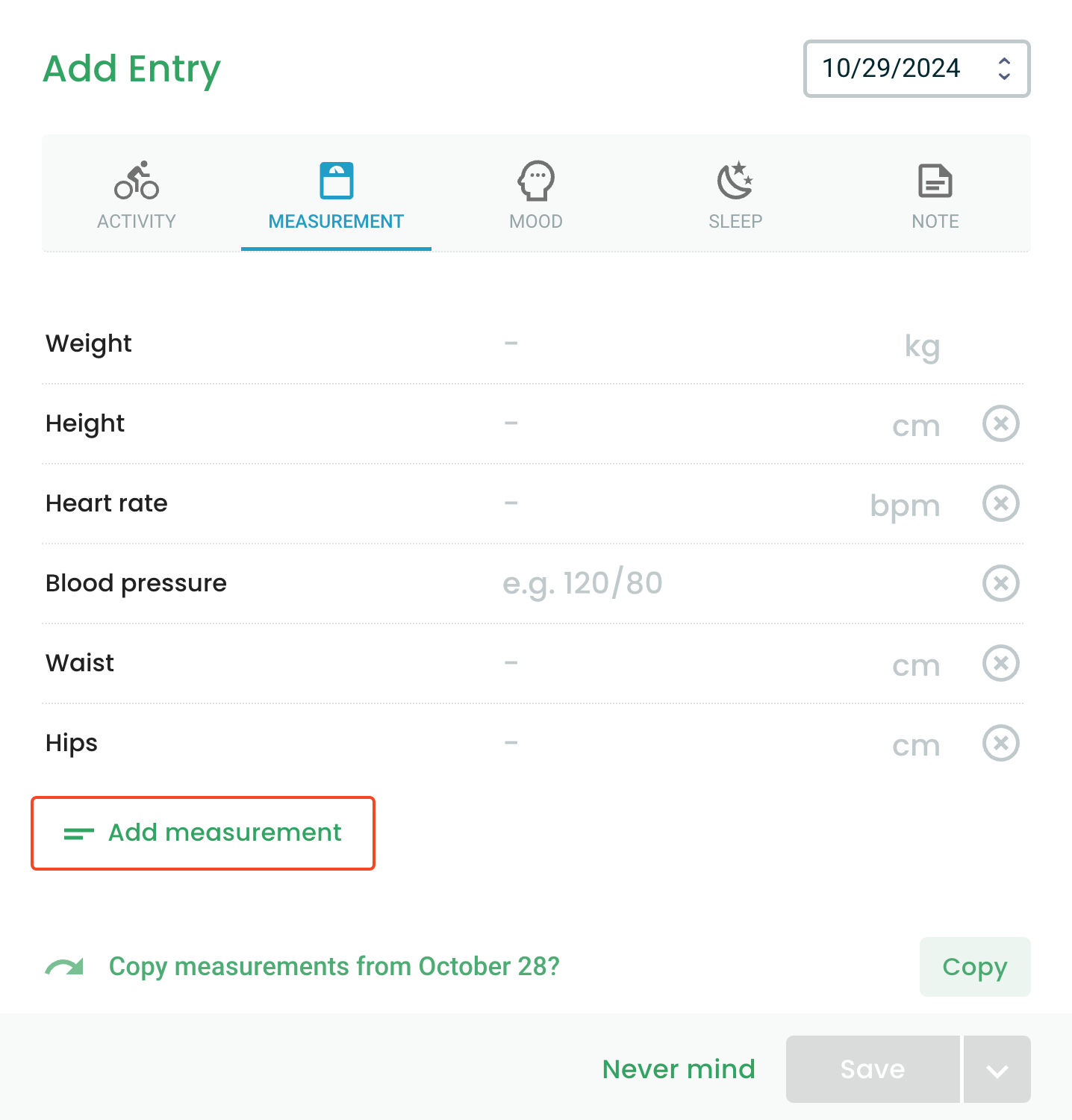Click the Add measurement button

pyautogui.click(x=203, y=833)
